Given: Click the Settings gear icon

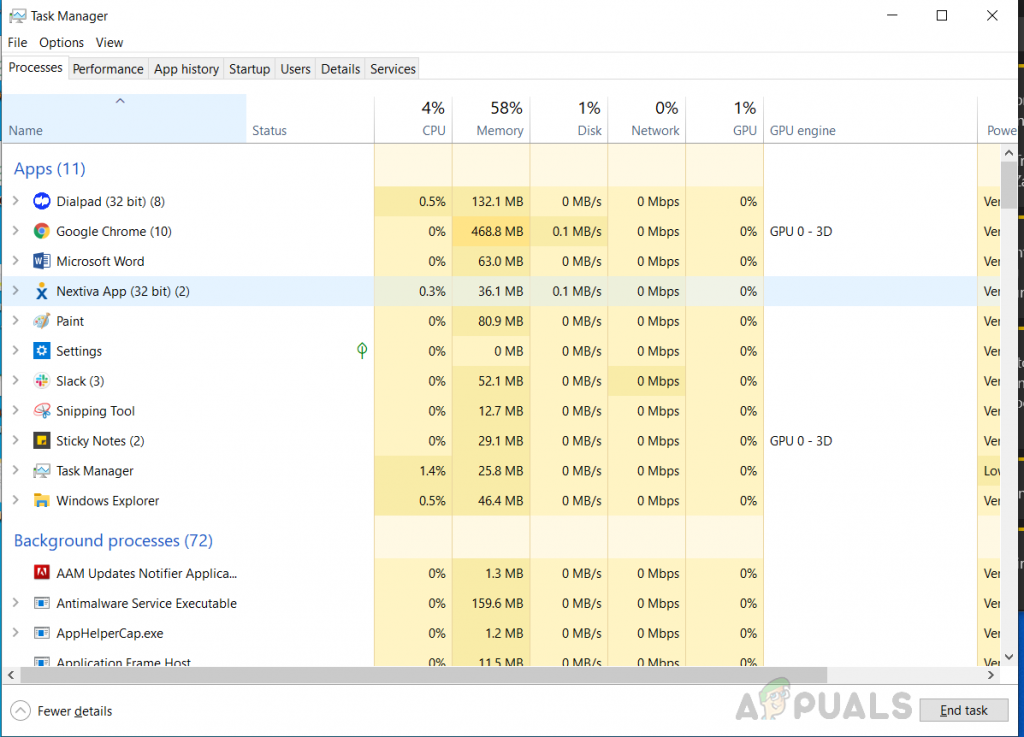Looking at the screenshot, I should pyautogui.click(x=42, y=351).
